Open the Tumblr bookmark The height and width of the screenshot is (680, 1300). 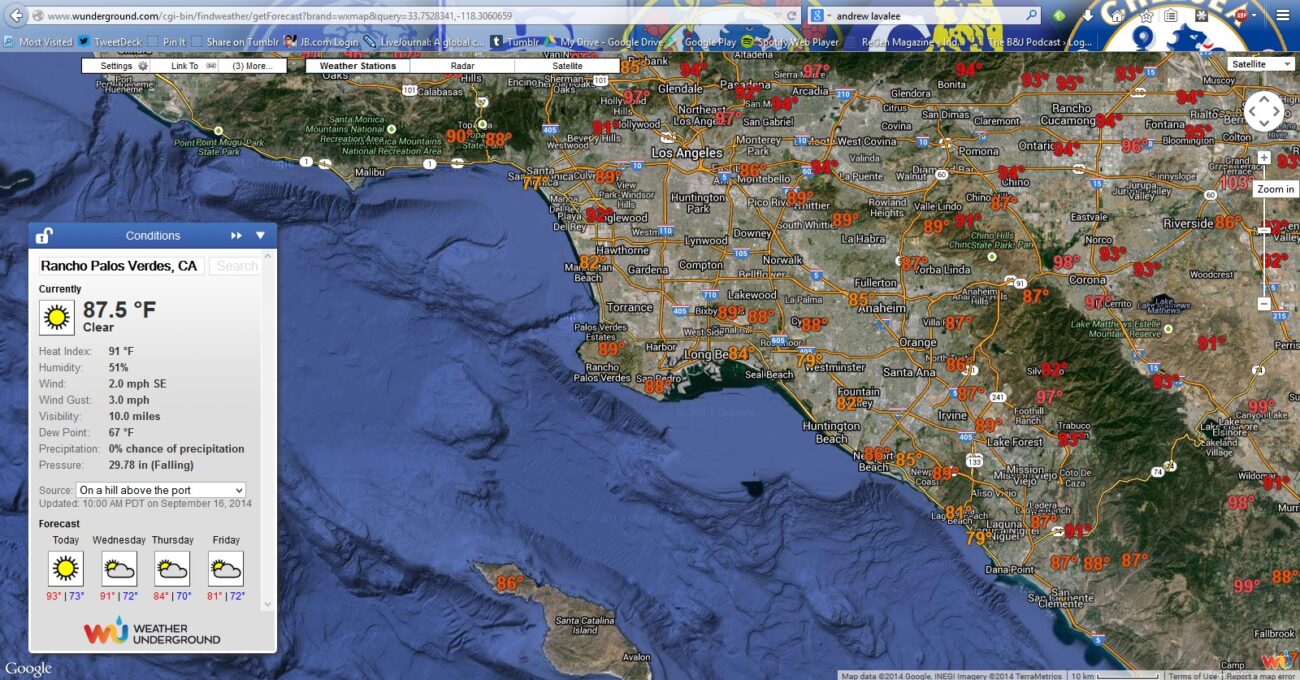tap(514, 42)
